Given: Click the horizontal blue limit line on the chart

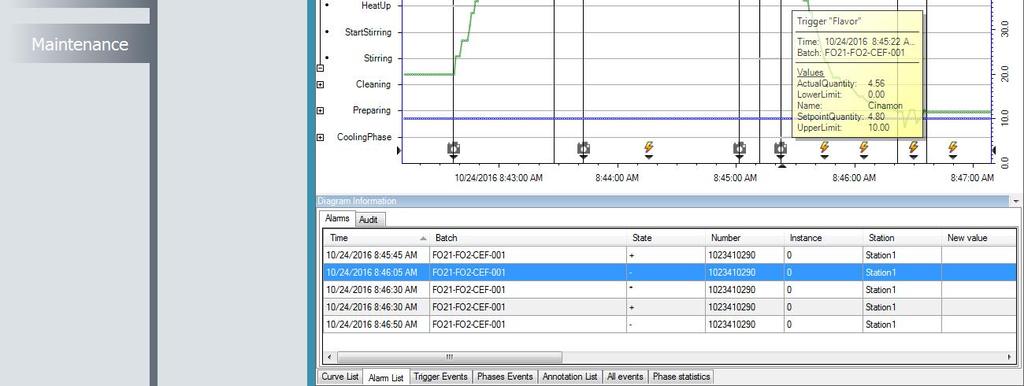Looking at the screenshot, I should [697, 118].
